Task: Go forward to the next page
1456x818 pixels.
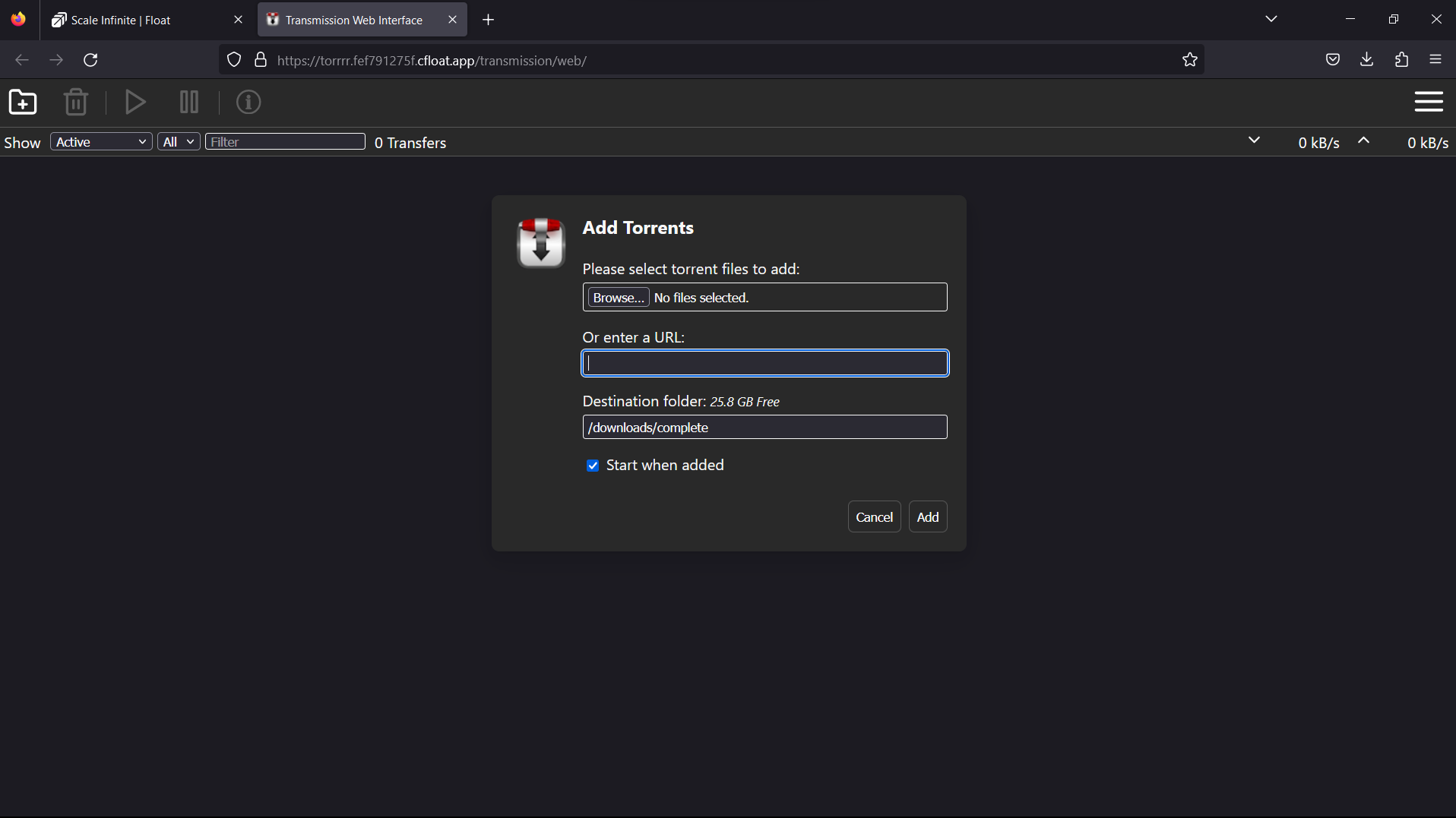Action: [x=56, y=60]
